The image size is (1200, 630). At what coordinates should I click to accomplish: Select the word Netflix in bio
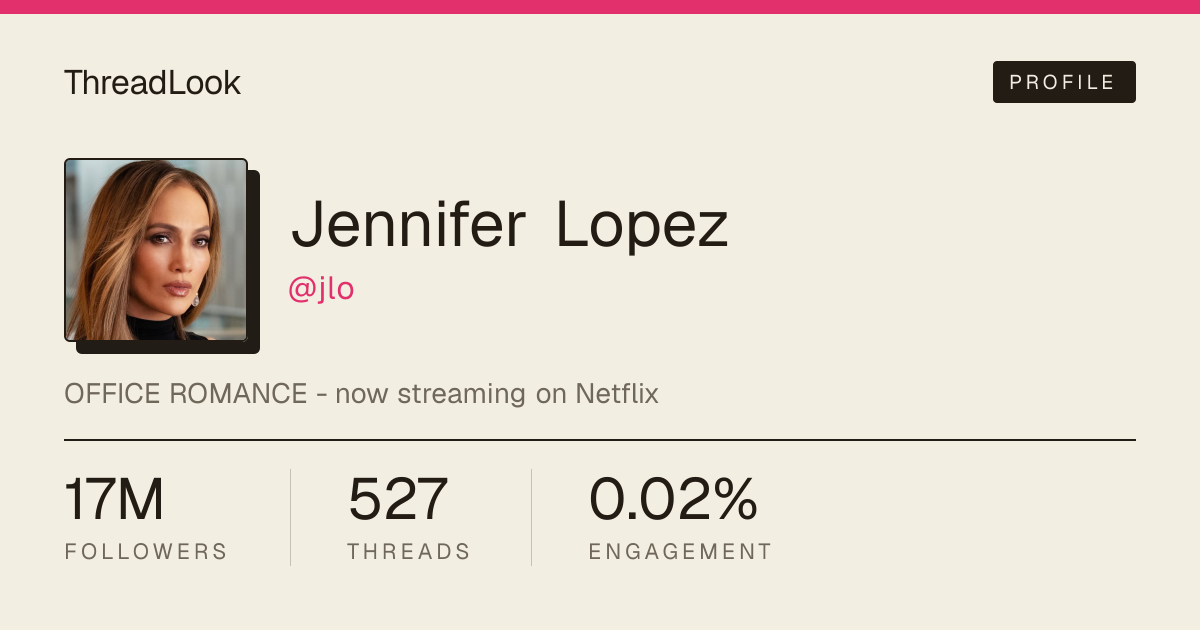tap(617, 394)
